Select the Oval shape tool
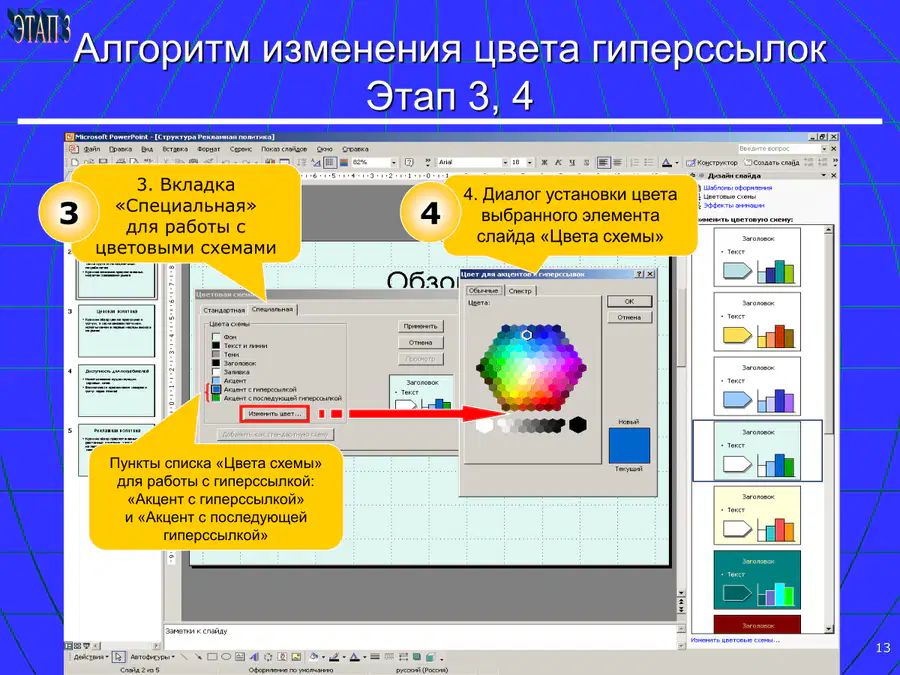This screenshot has width=900, height=675. [226, 657]
